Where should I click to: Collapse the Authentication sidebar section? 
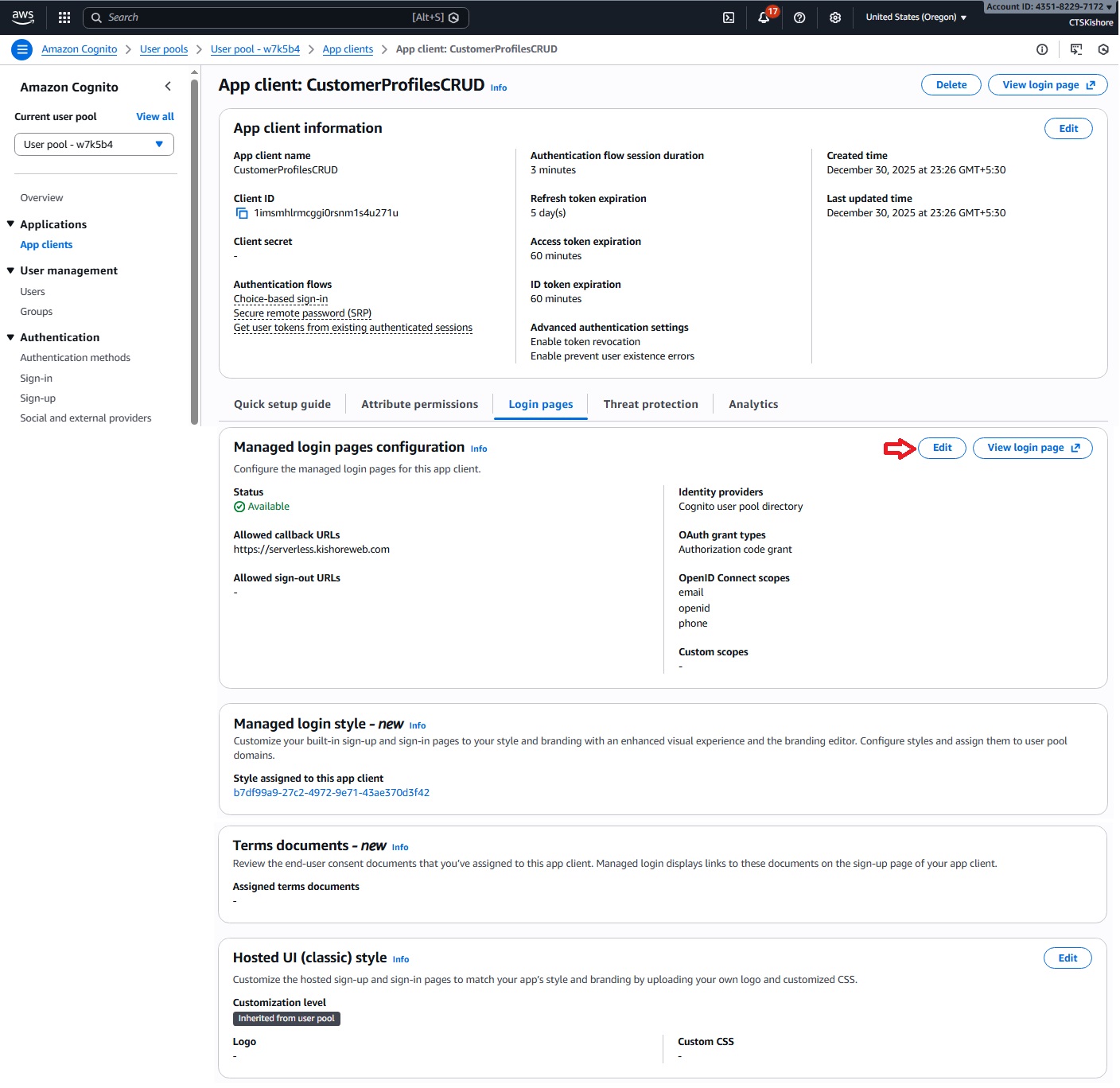coord(11,337)
